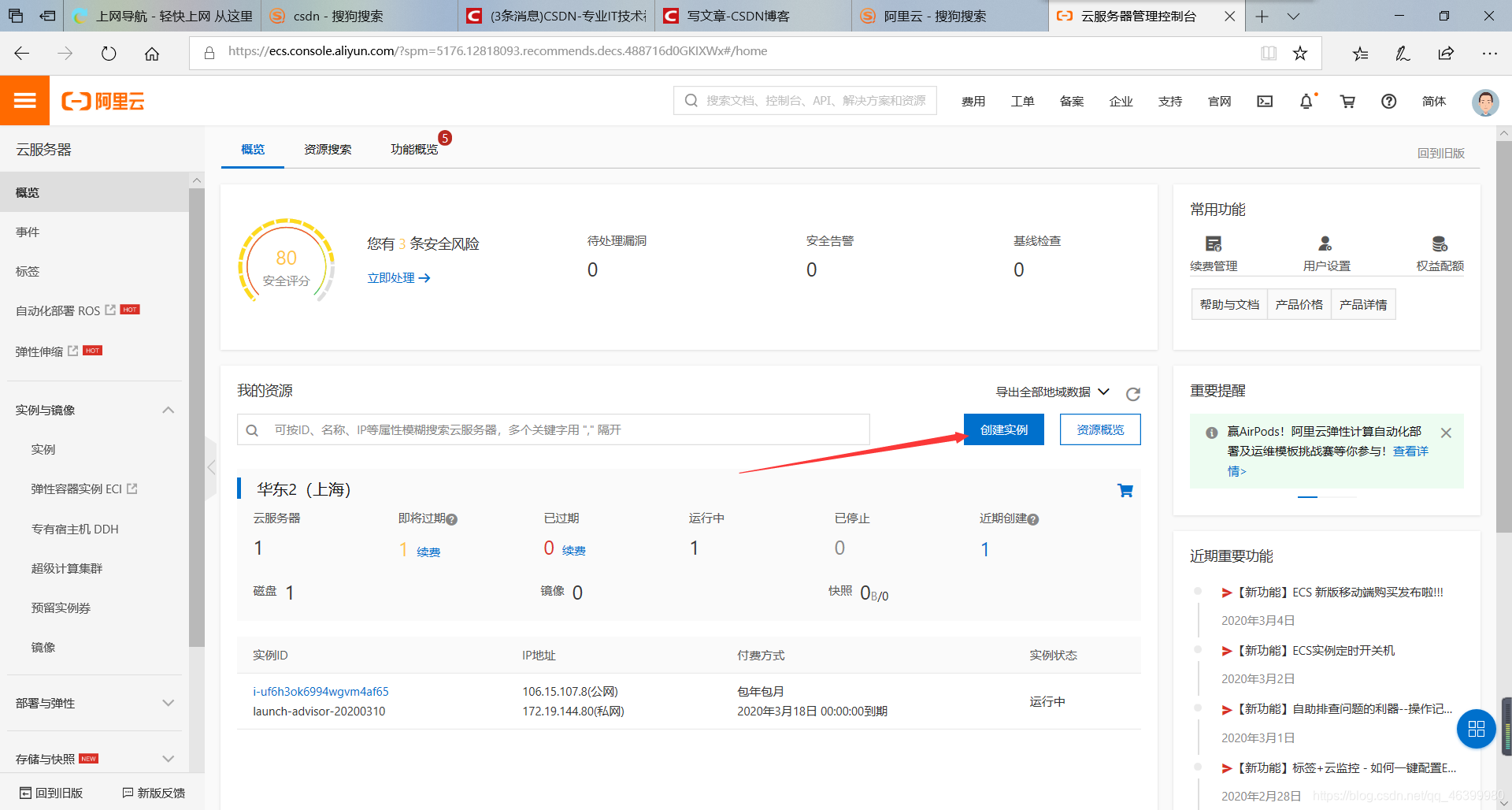Click 续费 next to 已过期
This screenshot has height=810, width=1512.
coord(573,550)
